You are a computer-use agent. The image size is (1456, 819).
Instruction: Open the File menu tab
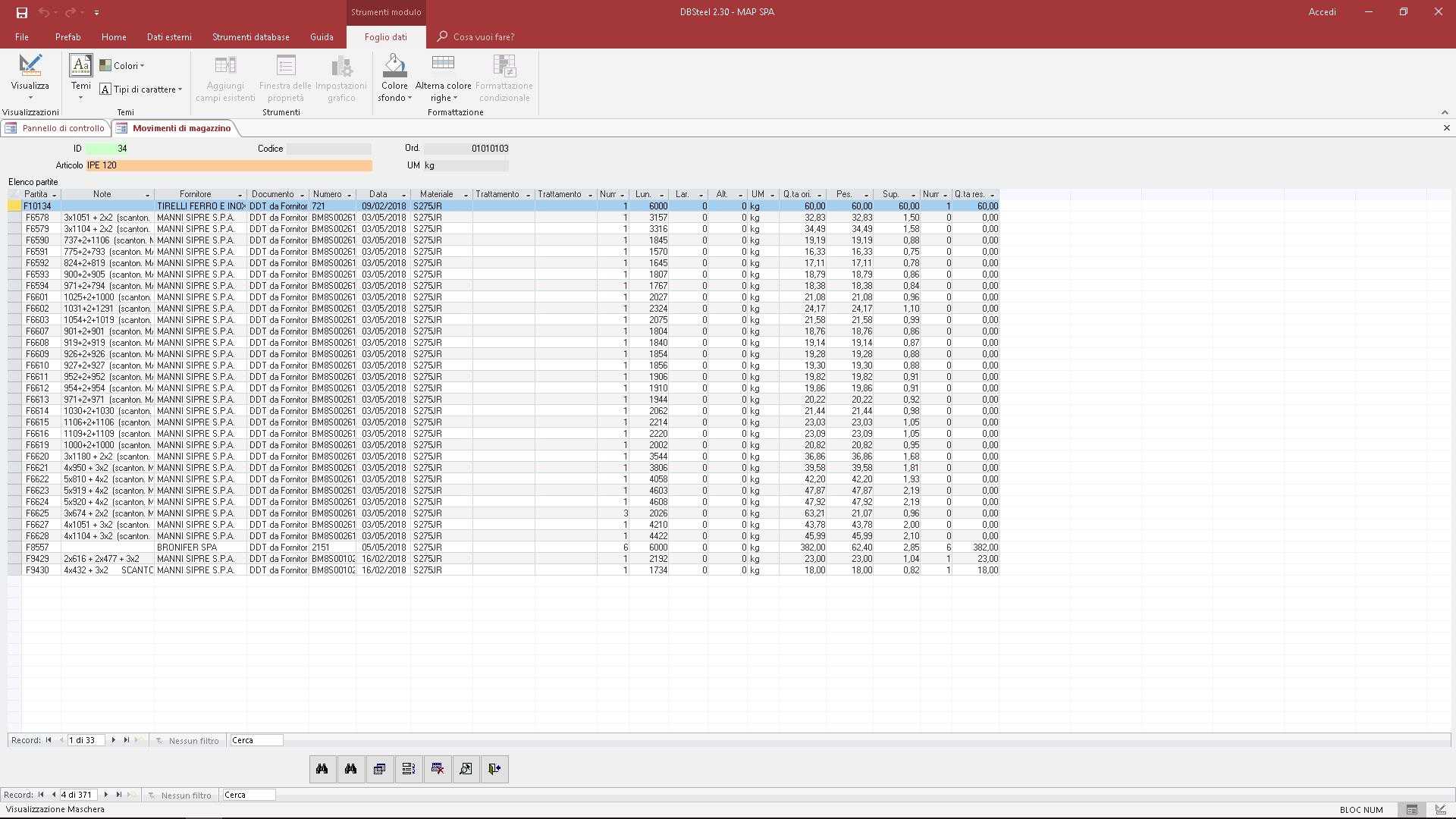(22, 36)
